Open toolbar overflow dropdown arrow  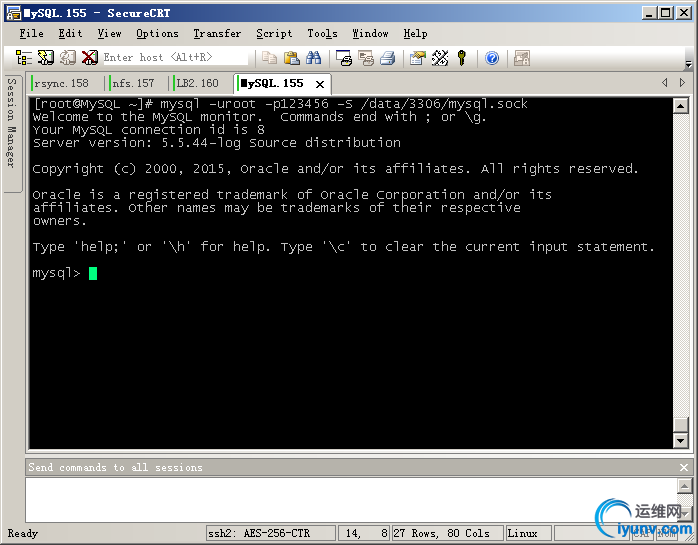pyautogui.click(x=689, y=65)
